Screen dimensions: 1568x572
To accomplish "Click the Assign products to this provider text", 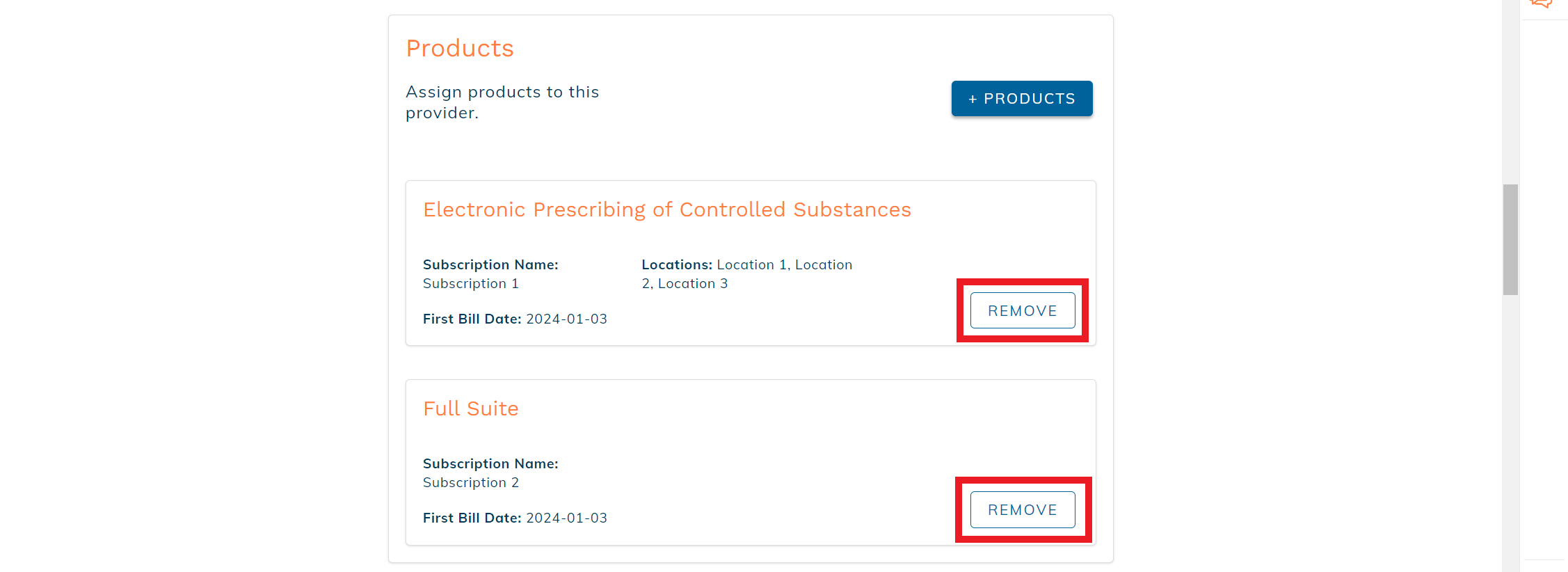I will (x=502, y=102).
